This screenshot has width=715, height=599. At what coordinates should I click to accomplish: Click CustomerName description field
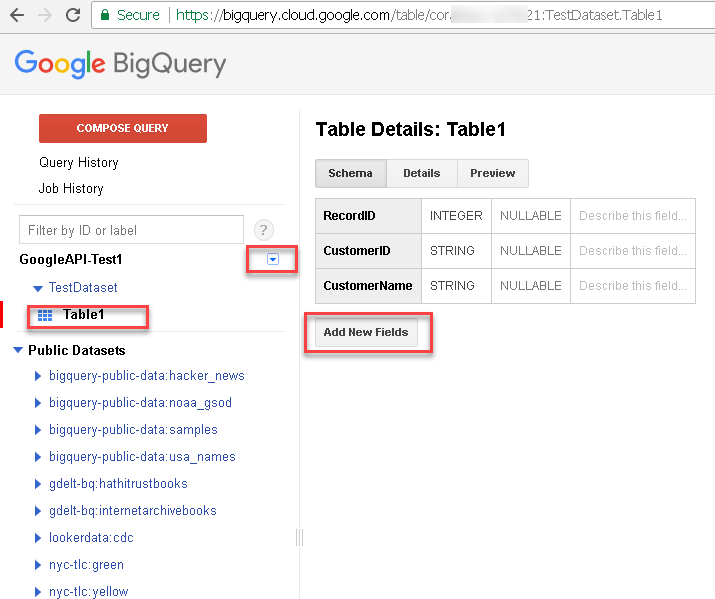pyautogui.click(x=633, y=286)
